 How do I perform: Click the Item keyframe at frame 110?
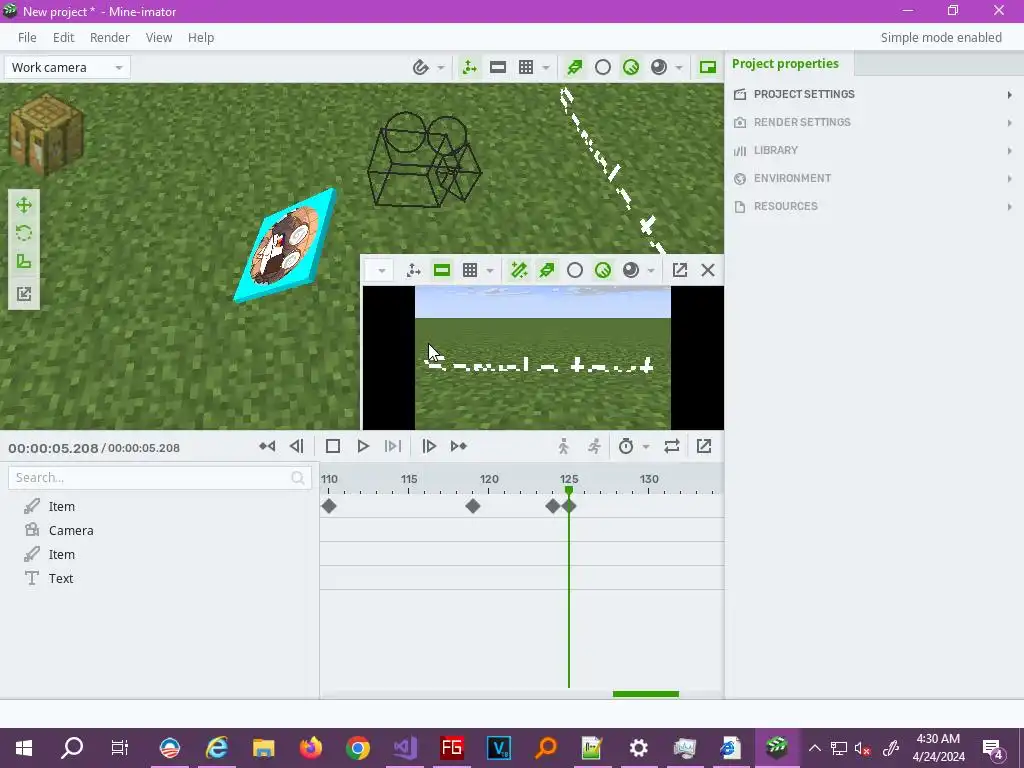[329, 506]
